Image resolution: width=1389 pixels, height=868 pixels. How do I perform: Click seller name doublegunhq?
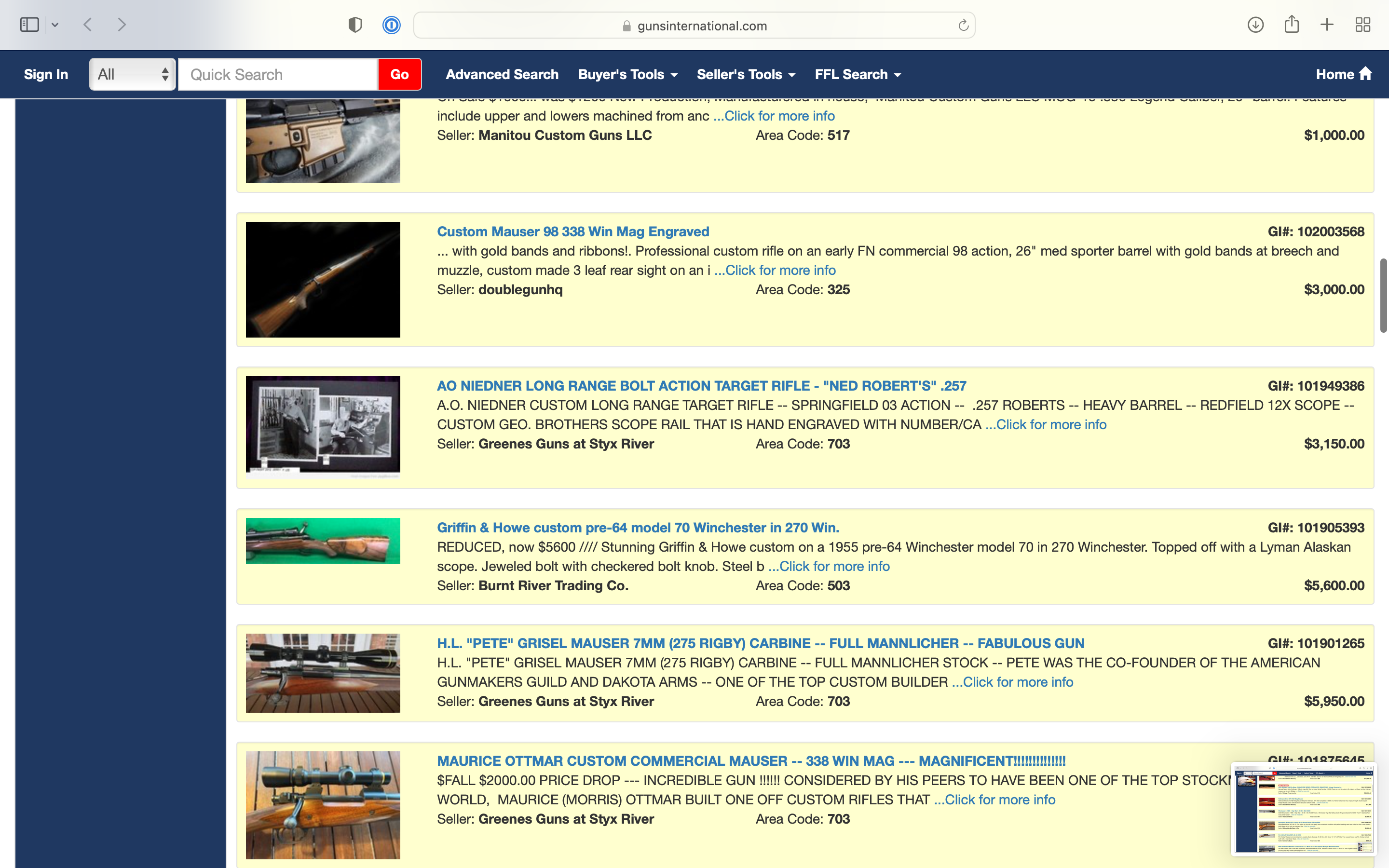(x=520, y=289)
